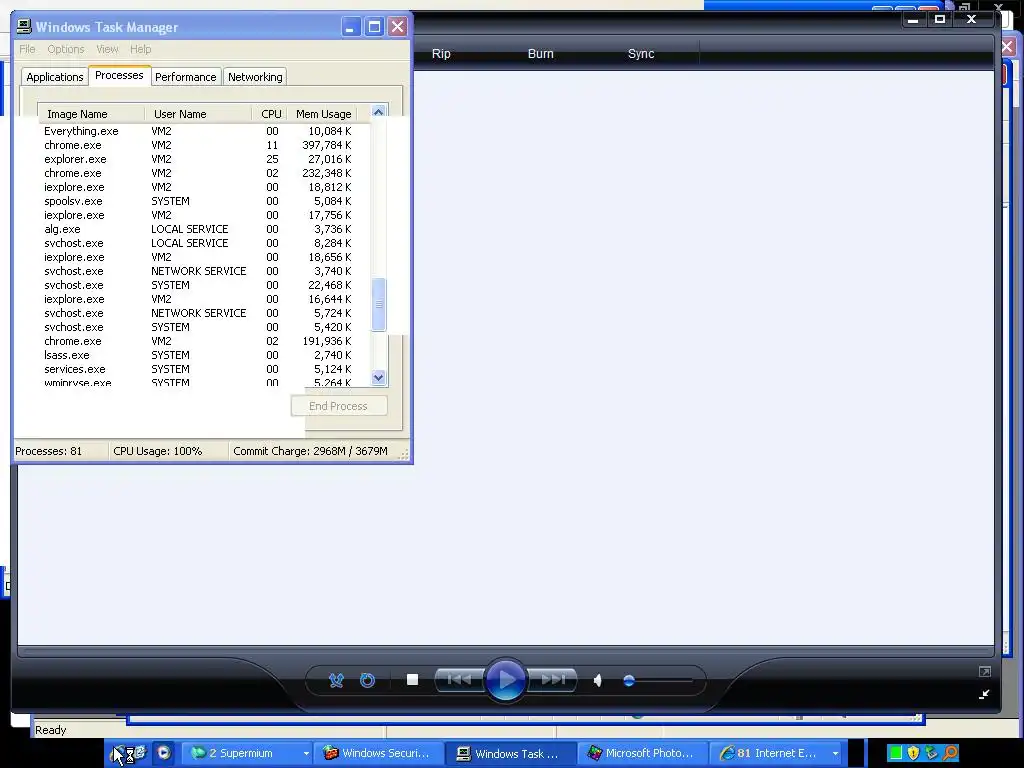Switch to Microsoft Photo taskbar item
This screenshot has height=768, width=1024.
pyautogui.click(x=643, y=753)
